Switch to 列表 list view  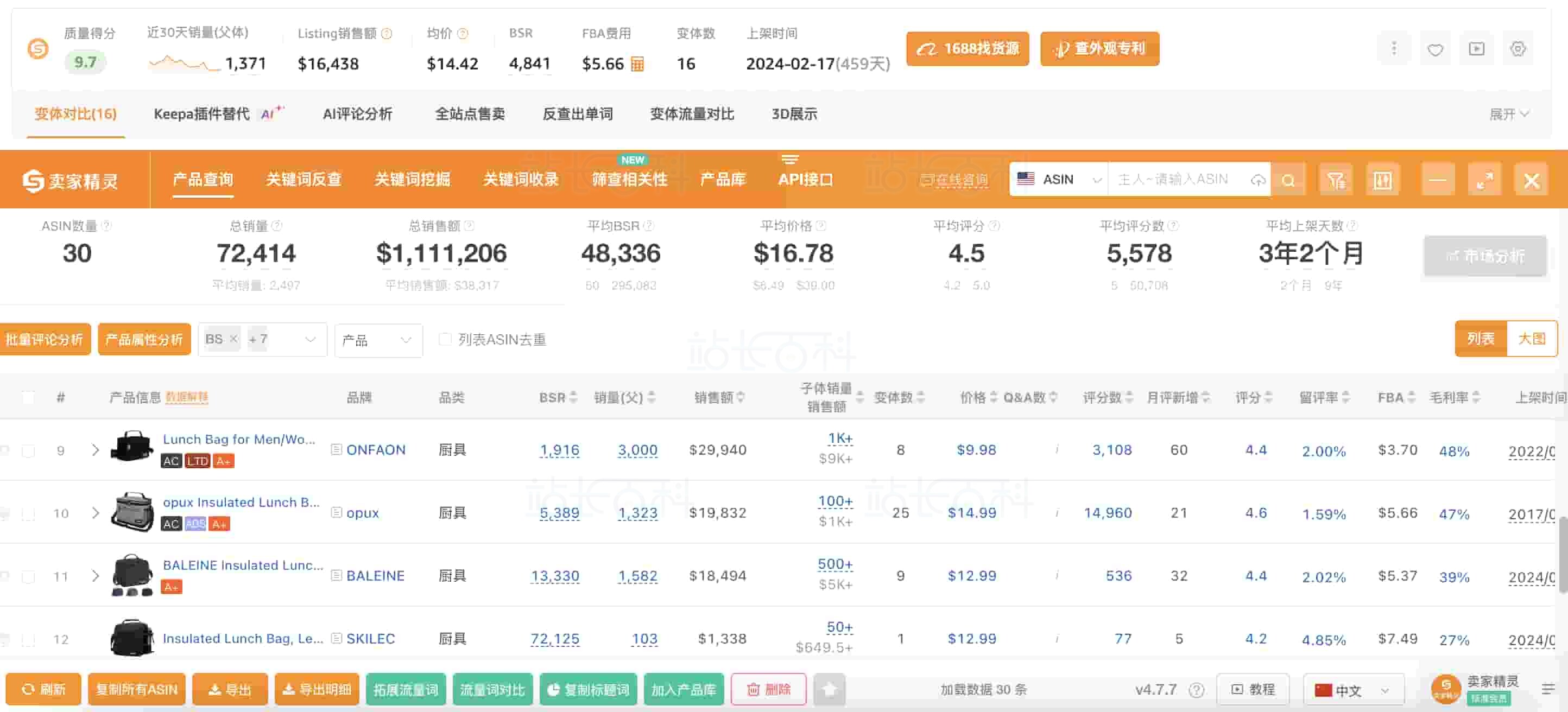pos(1481,338)
